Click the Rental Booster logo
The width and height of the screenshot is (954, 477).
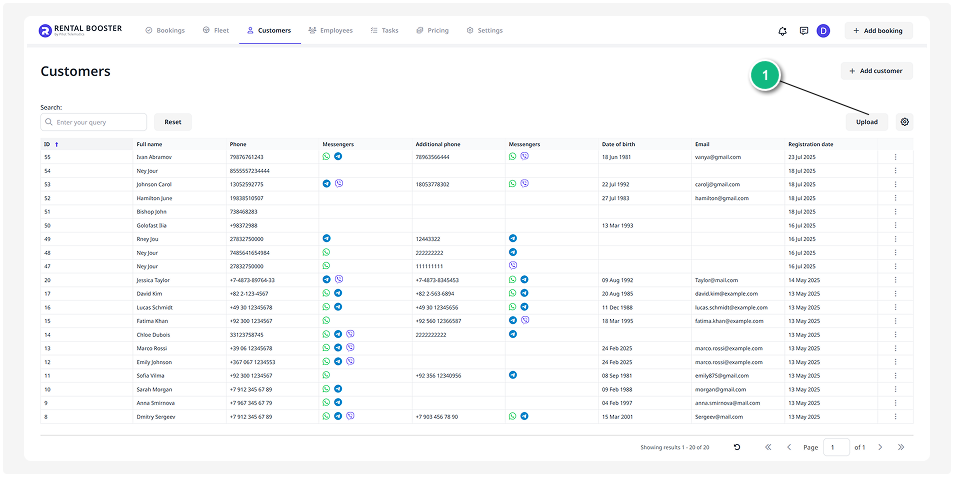click(80, 31)
